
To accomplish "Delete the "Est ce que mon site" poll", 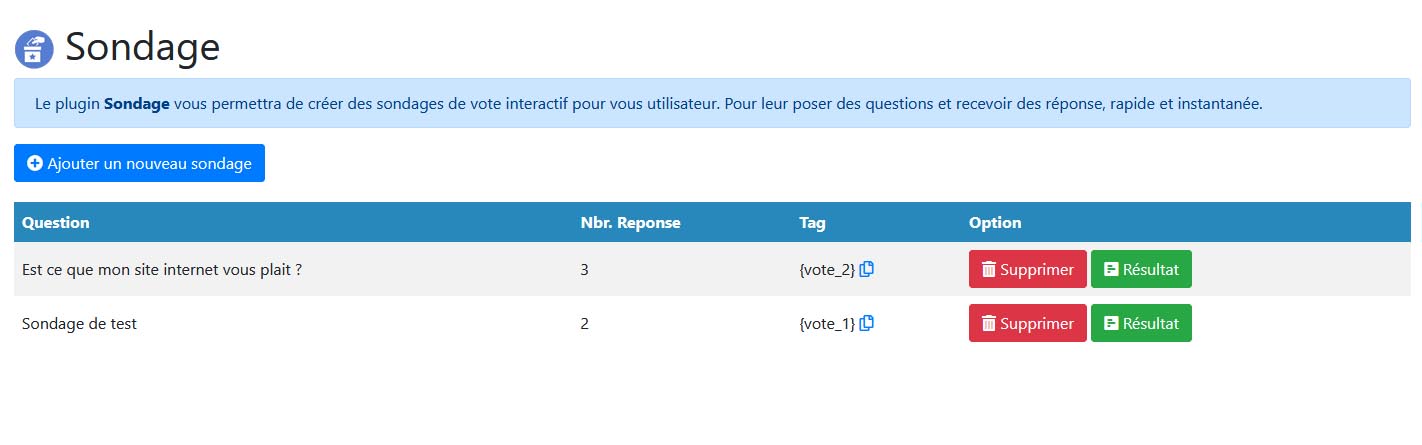I will pyautogui.click(x=1027, y=269).
